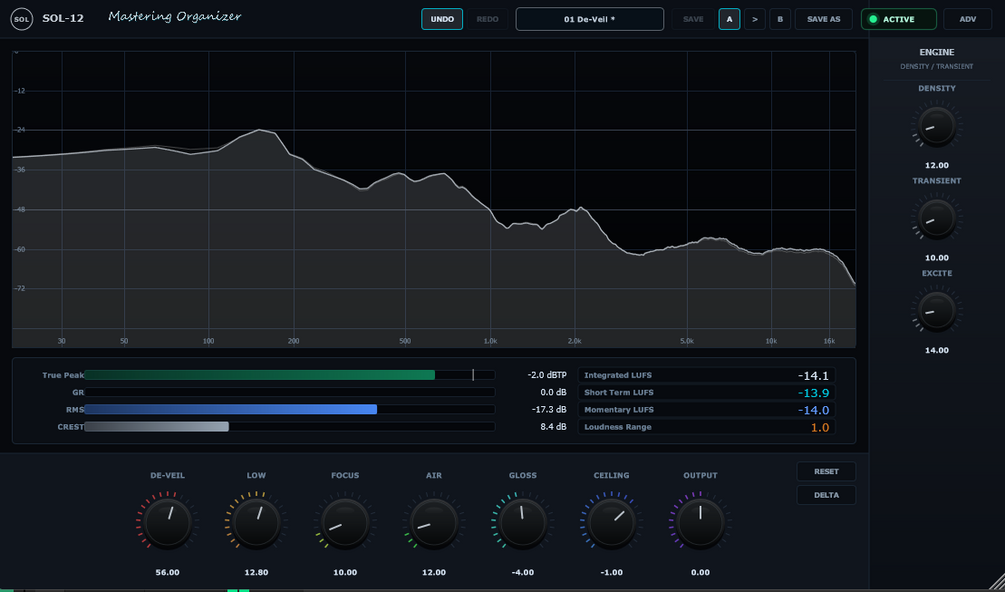This screenshot has height=592, width=1005.
Task: Toggle the ACTIVE bypass switch
Action: 899,19
